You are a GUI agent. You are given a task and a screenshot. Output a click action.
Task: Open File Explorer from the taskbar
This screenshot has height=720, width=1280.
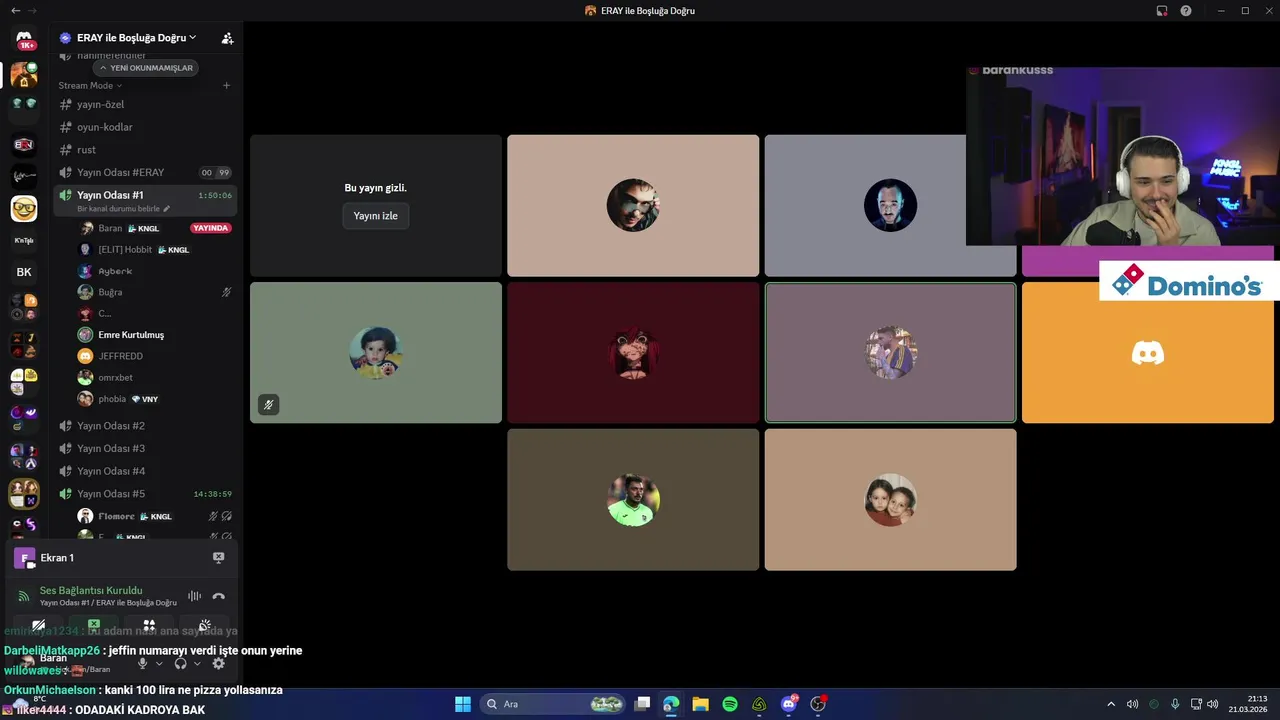[700, 704]
